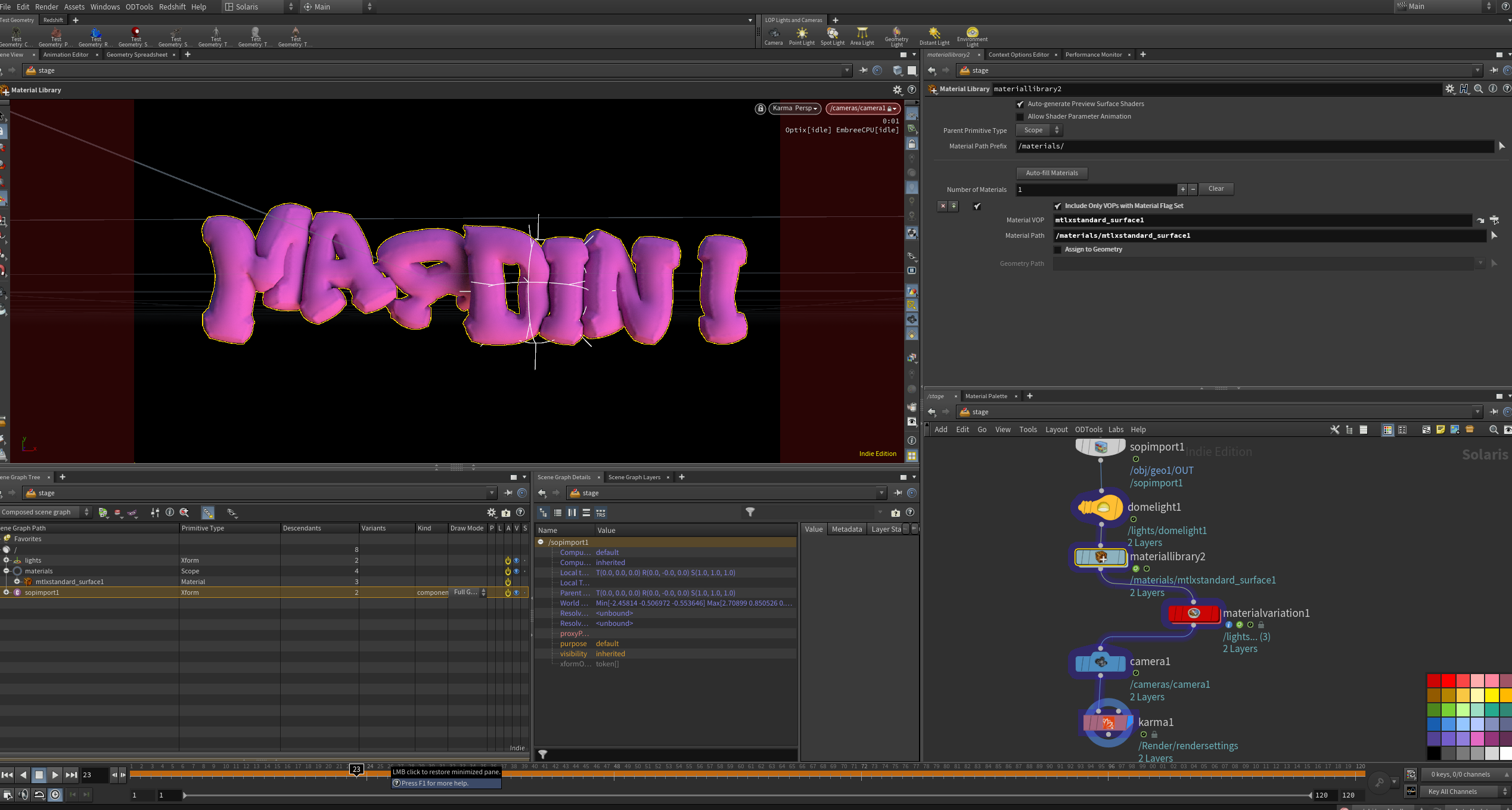Play the animation forward
Screen dimensions: 1512x810
tap(55, 775)
